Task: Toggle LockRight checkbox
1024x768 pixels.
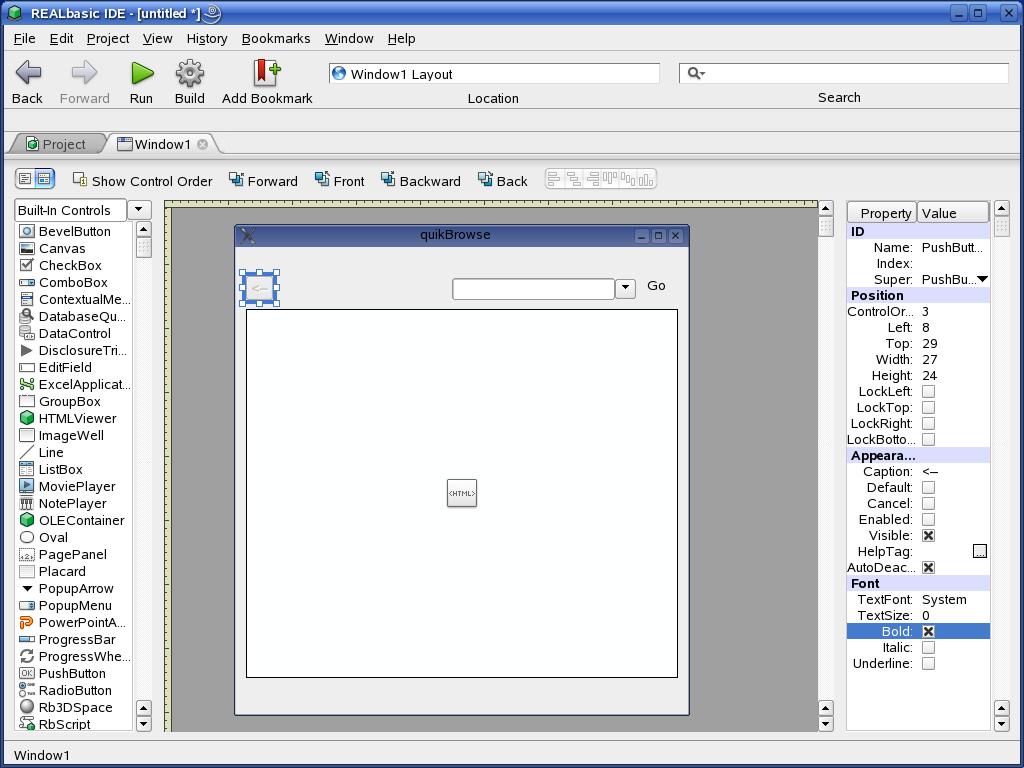Action: coord(928,423)
